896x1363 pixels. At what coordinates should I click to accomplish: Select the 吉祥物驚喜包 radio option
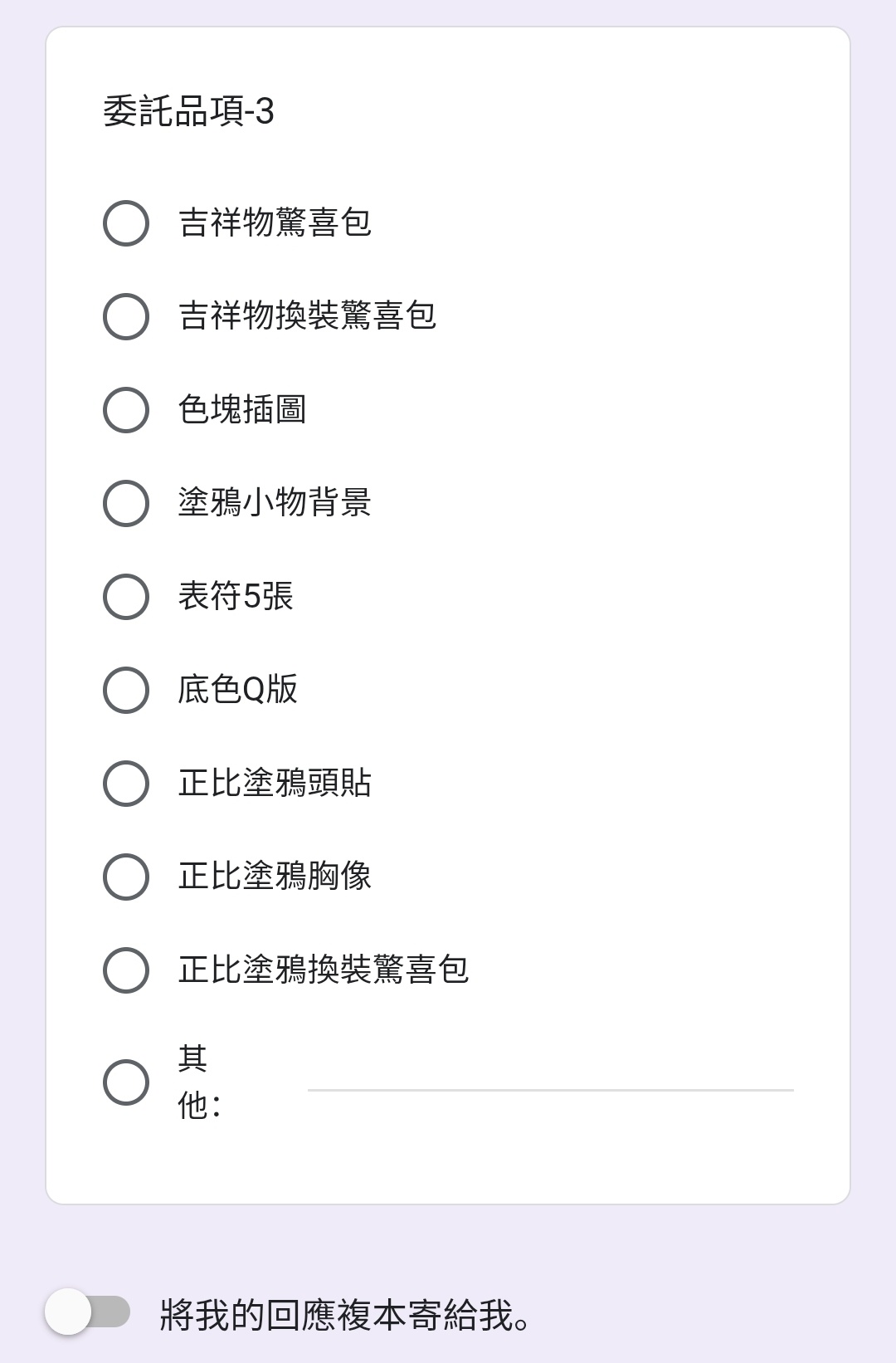pos(126,223)
